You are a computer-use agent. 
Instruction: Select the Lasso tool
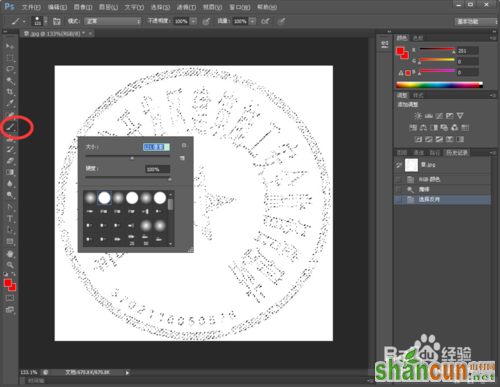(10, 69)
